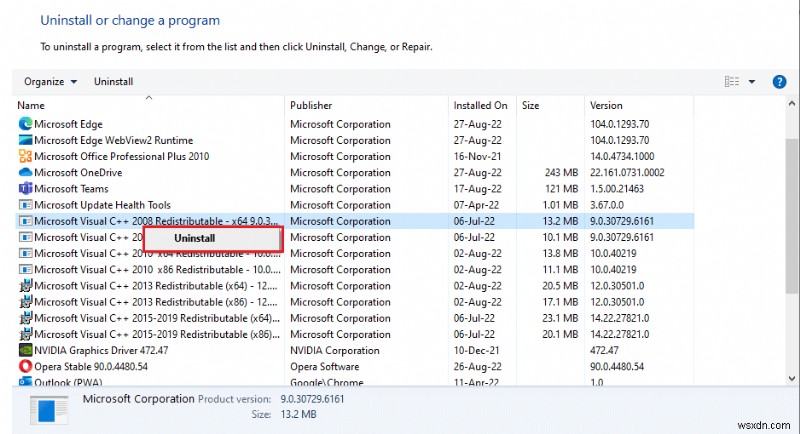The width and height of the screenshot is (800, 434).
Task: Click version 22.161.0731.0002 cell
Action: point(627,172)
